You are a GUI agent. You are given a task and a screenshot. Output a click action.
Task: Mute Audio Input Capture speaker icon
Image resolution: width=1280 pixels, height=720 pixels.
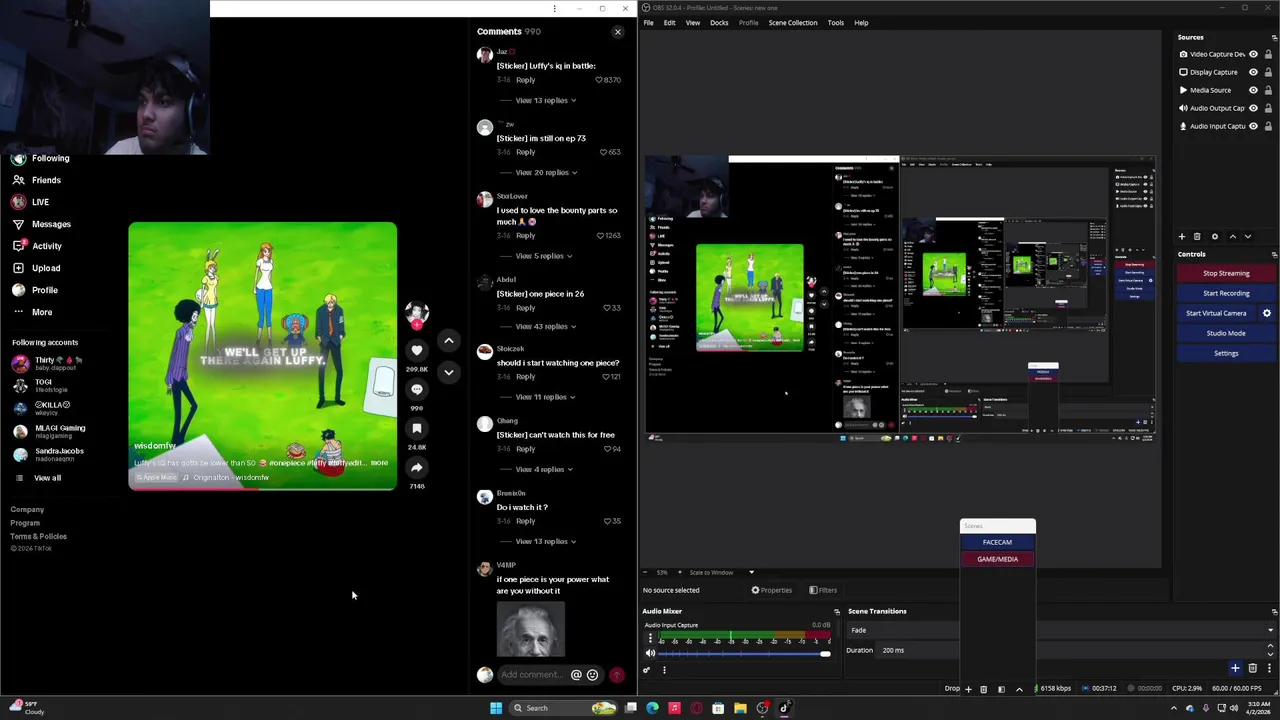click(650, 653)
